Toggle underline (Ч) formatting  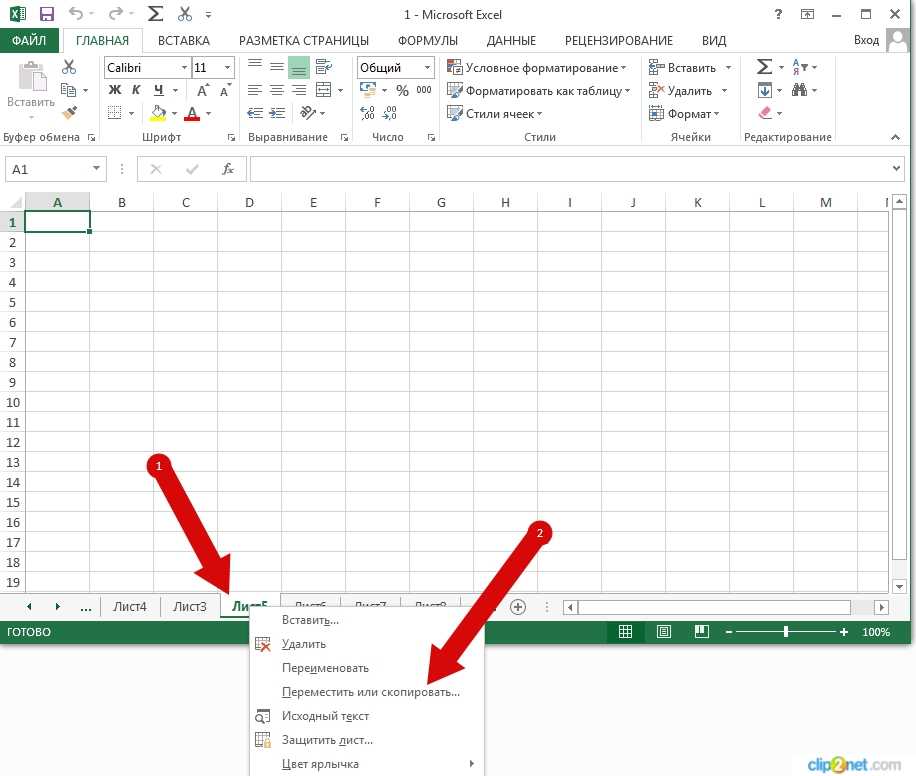pos(158,90)
